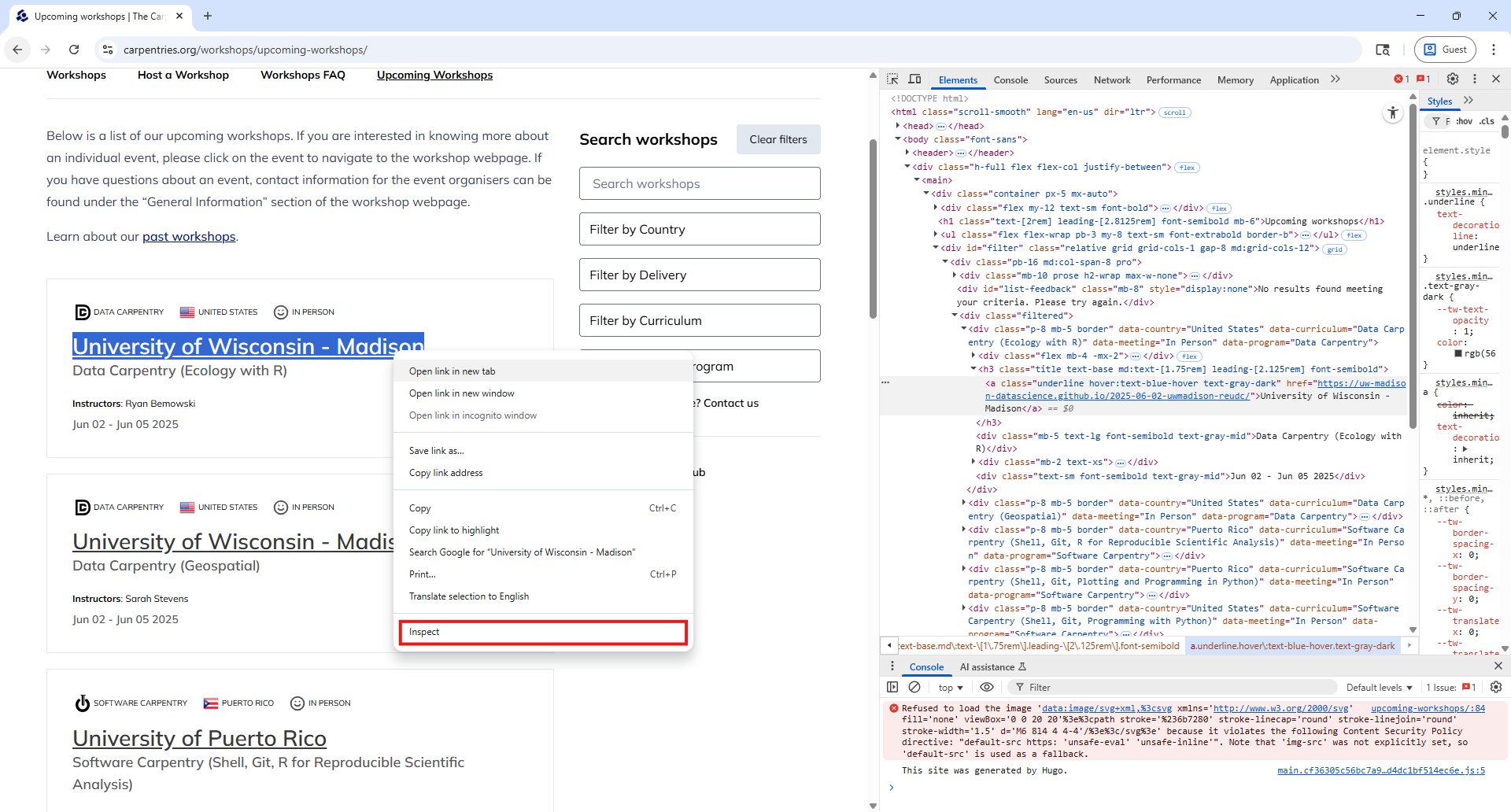This screenshot has height=812, width=1511.
Task: Click the Clear filters button
Action: (x=778, y=139)
